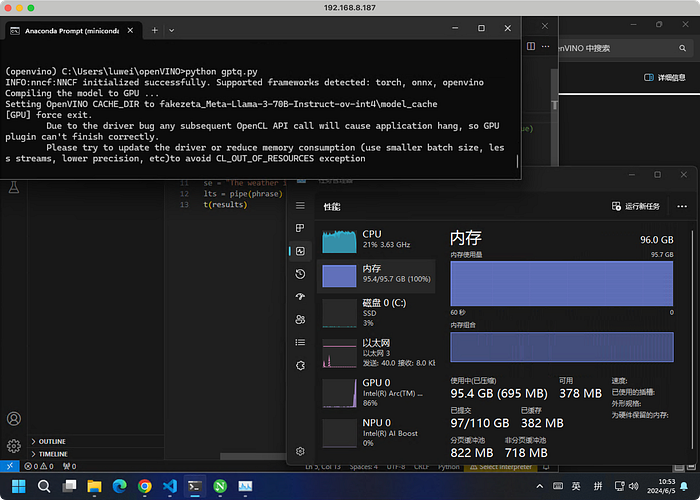Switch to Terminal on taskbar
700x500 pixels.
click(x=195, y=486)
